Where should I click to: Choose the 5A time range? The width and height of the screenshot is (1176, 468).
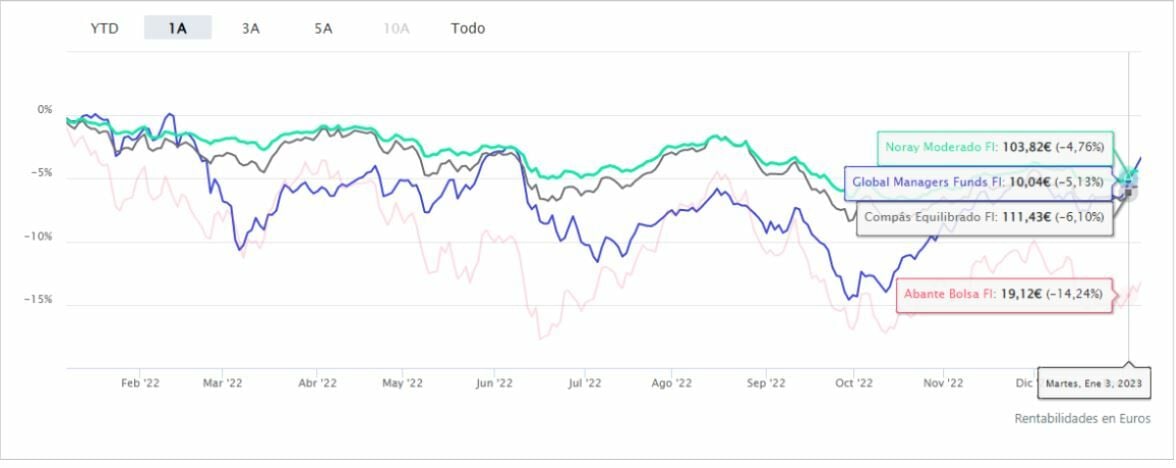[x=323, y=28]
